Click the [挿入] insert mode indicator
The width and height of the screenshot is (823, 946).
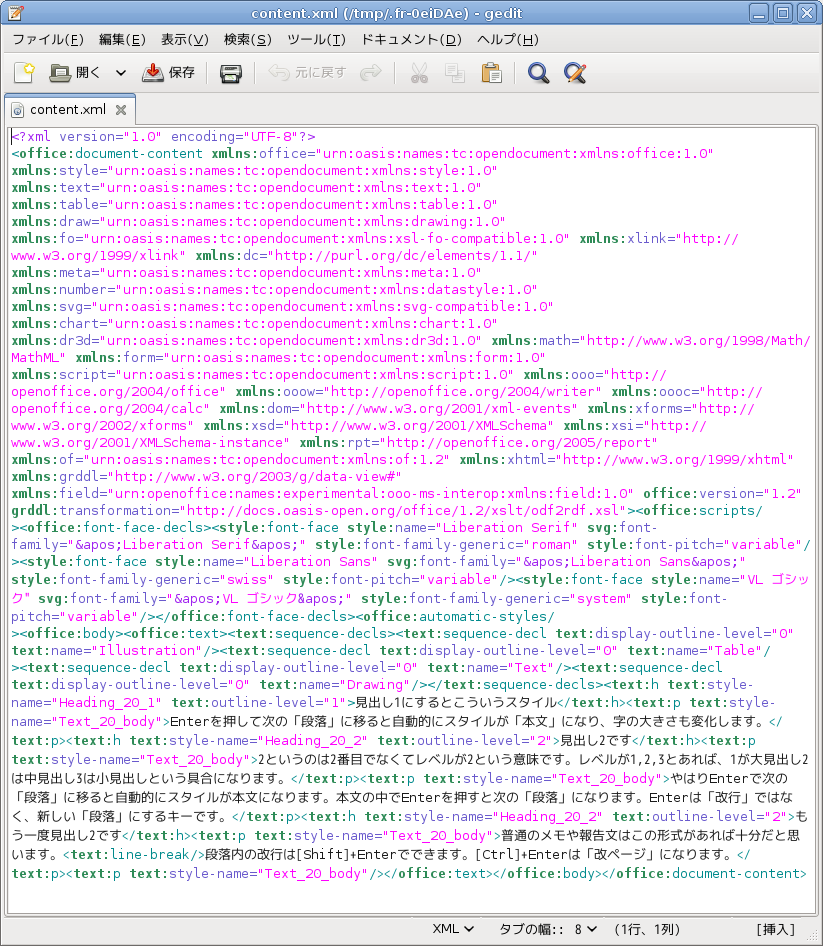point(776,928)
